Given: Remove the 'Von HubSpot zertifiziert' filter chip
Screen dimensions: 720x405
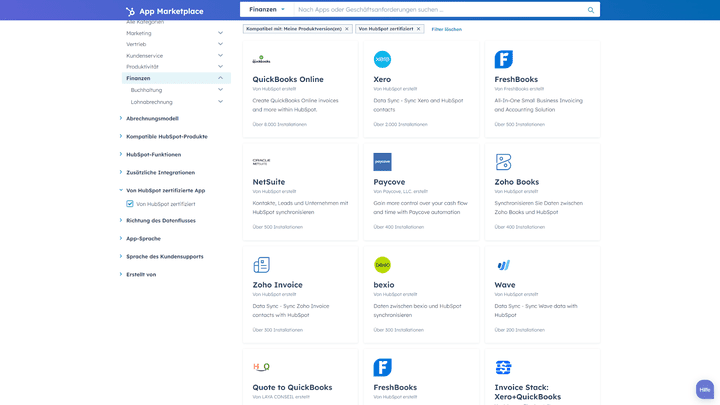Looking at the screenshot, I should [418, 29].
